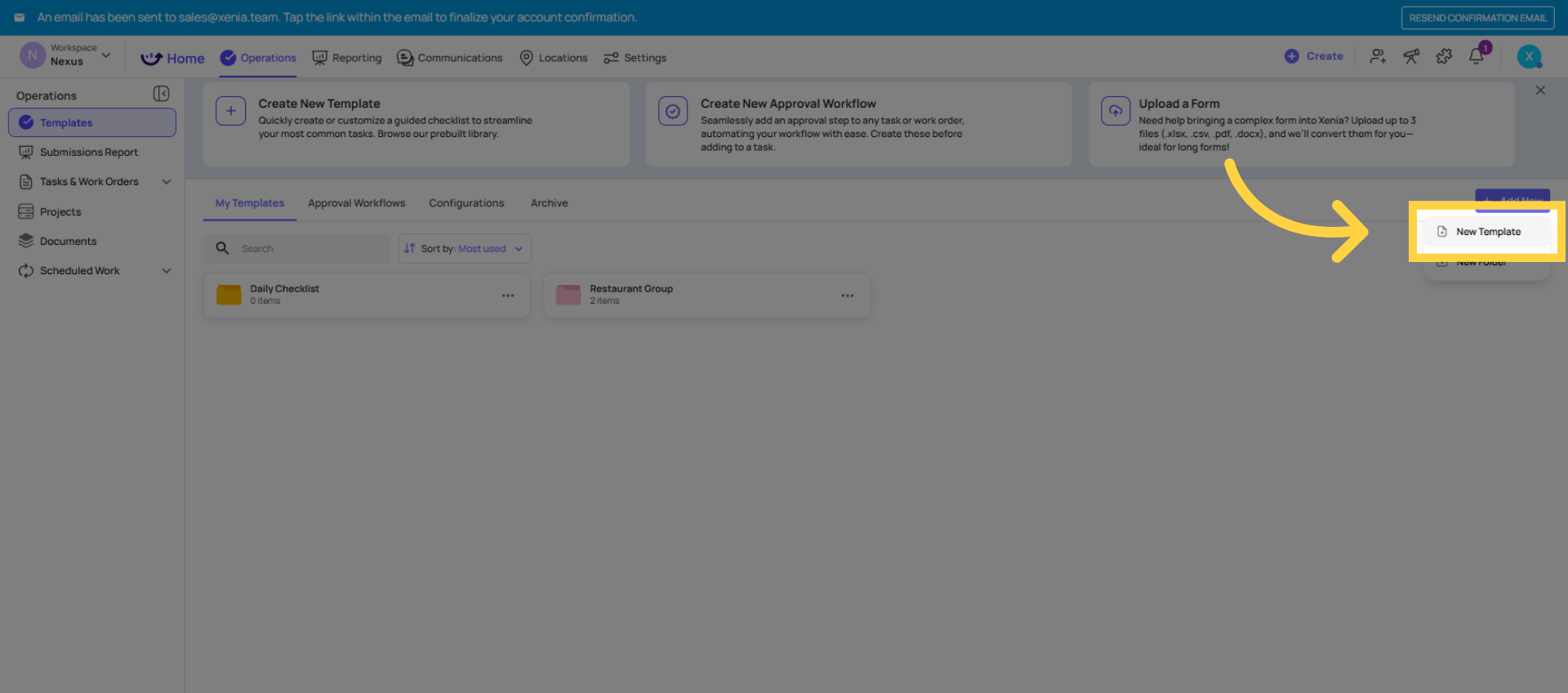The height and width of the screenshot is (693, 1568).
Task: Click the Upload a Form cloud icon
Action: coord(1116,111)
